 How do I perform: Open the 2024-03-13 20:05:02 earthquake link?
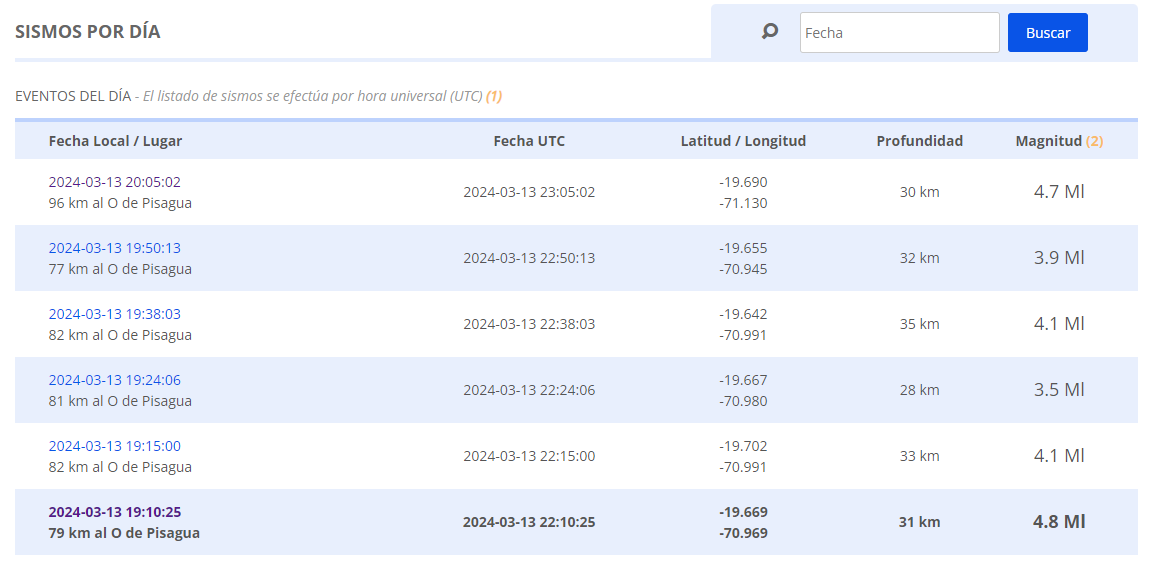(115, 182)
